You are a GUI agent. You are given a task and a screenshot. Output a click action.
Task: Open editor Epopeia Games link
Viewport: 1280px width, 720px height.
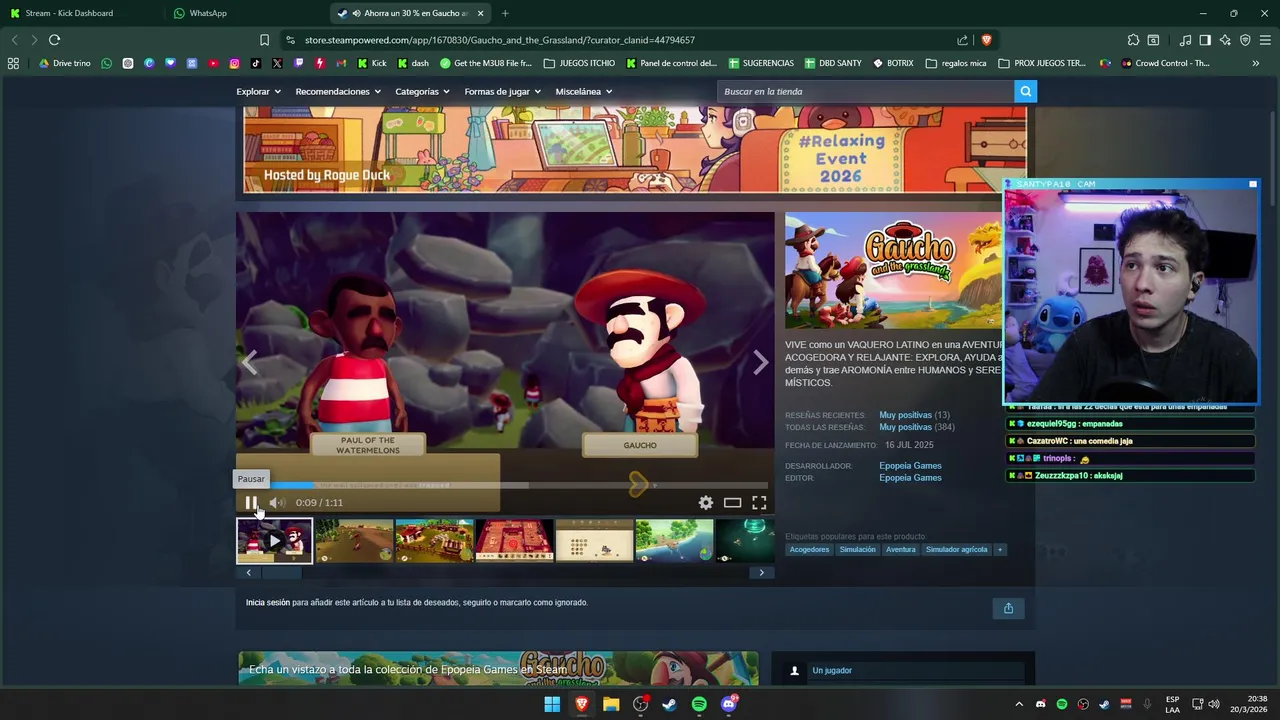[910, 478]
